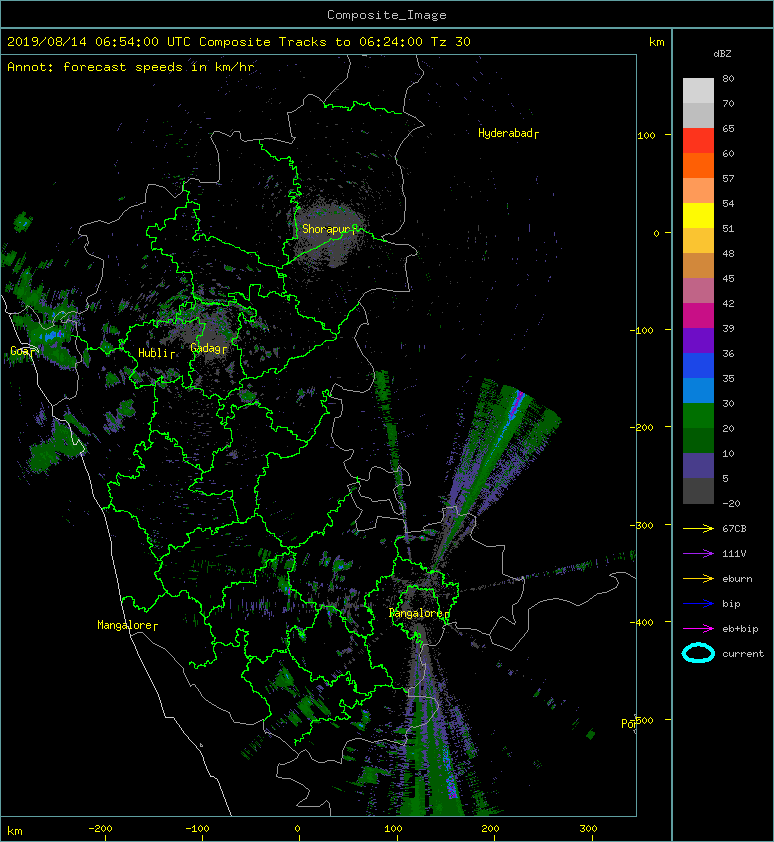Click the 'current' legend label text
This screenshot has width=774, height=842.
[x=743, y=654]
